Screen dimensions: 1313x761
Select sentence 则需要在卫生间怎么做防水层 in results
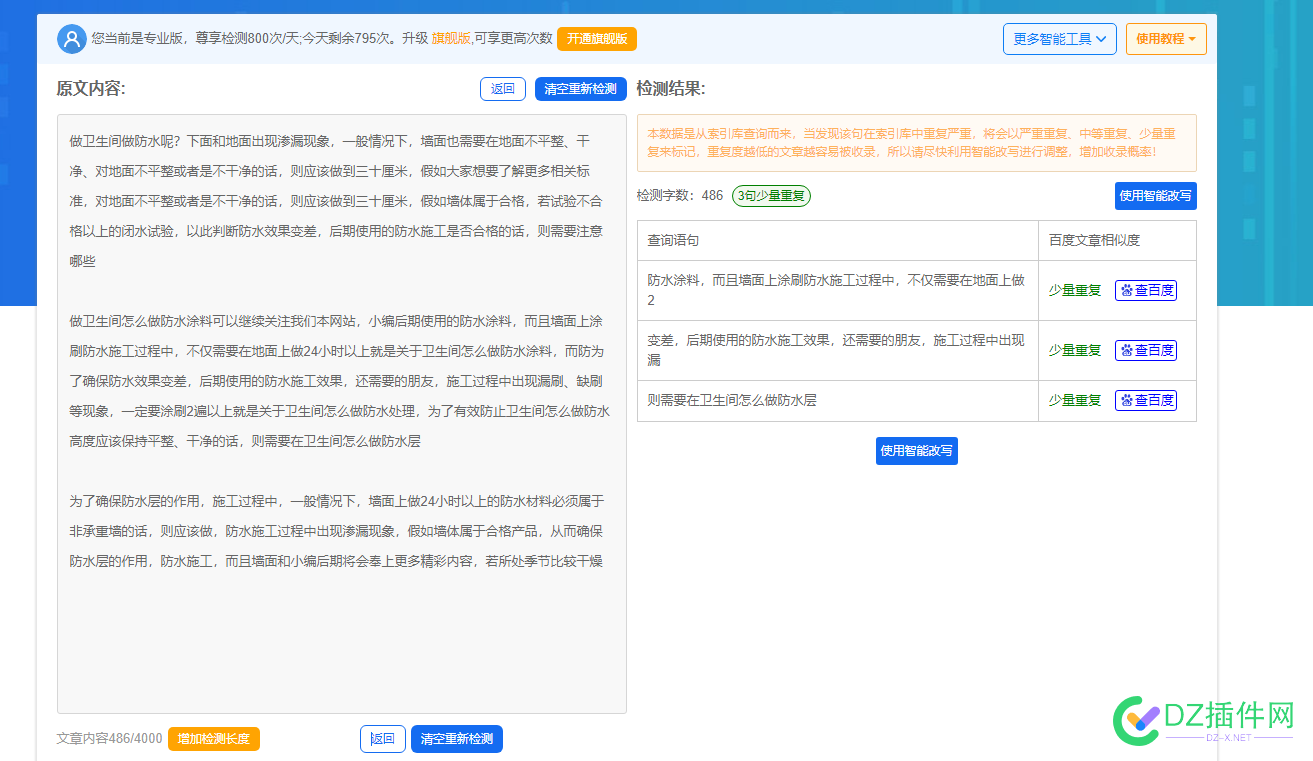pos(732,401)
